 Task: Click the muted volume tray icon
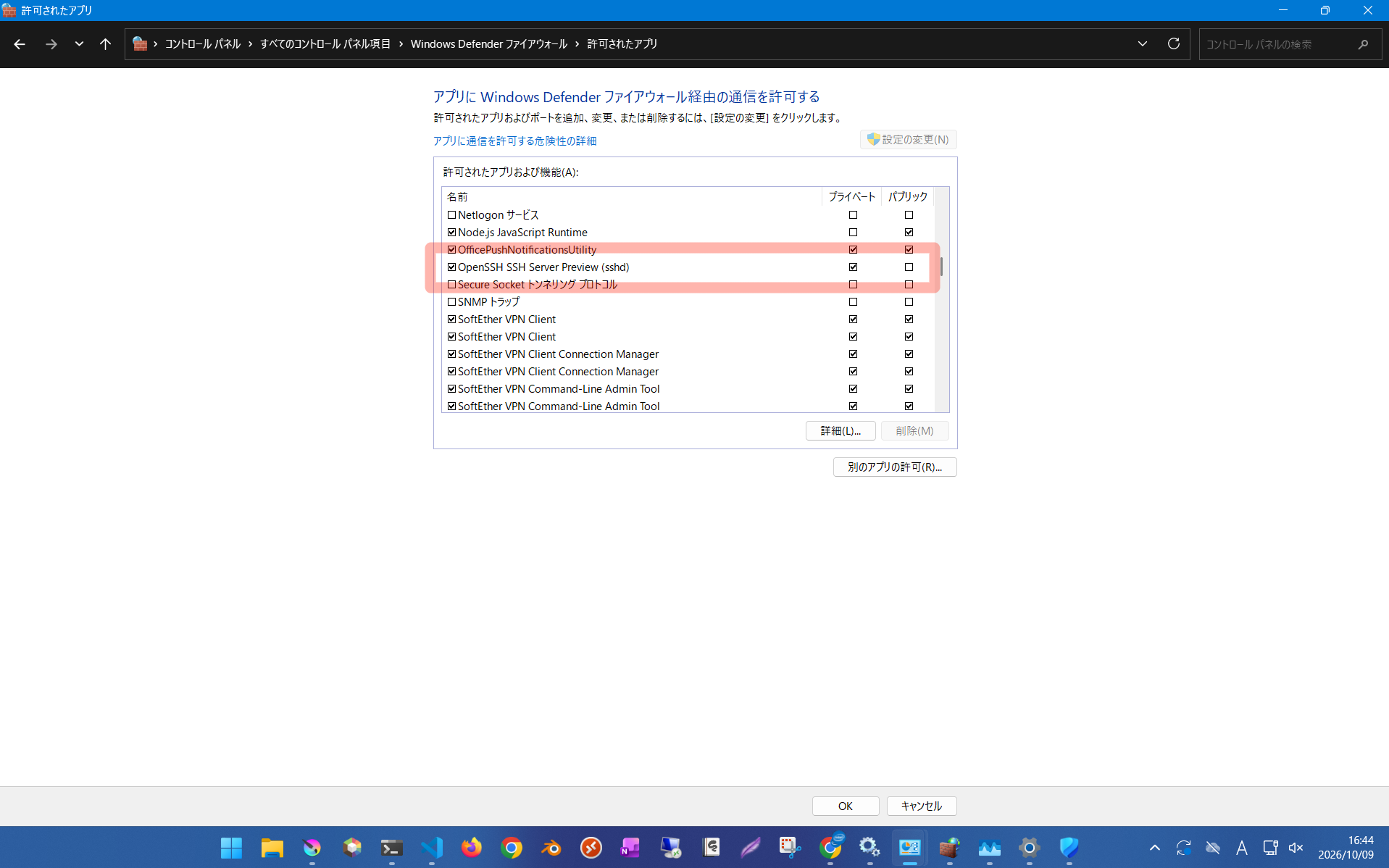click(x=1296, y=847)
